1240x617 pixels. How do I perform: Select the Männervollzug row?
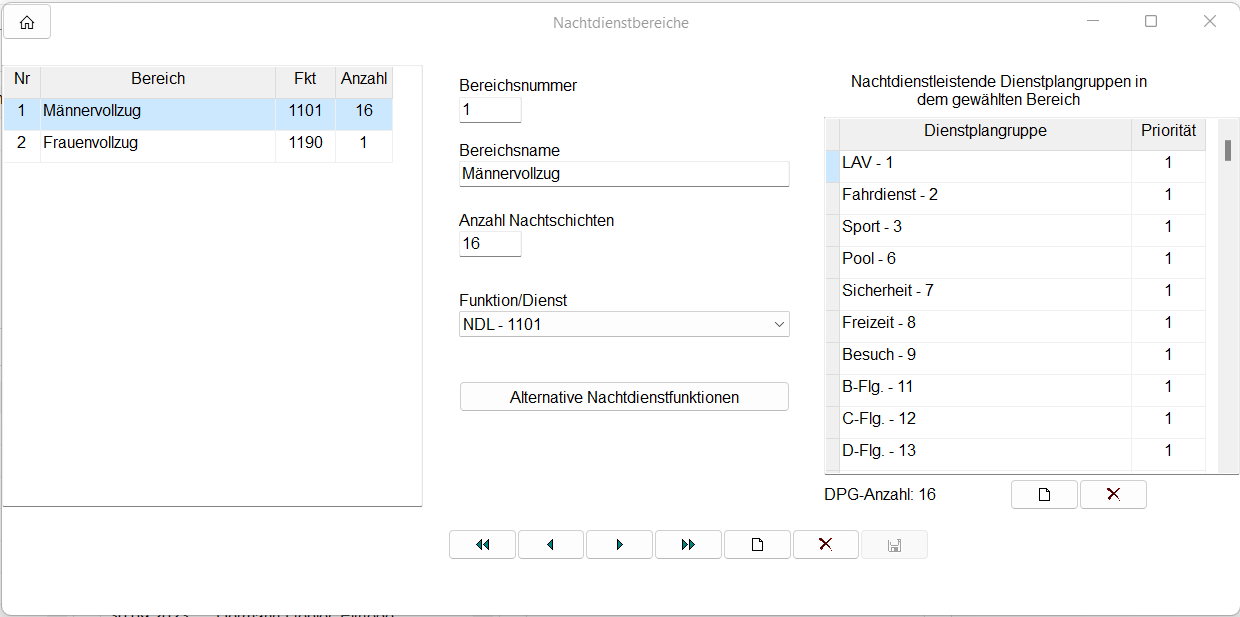coord(158,111)
